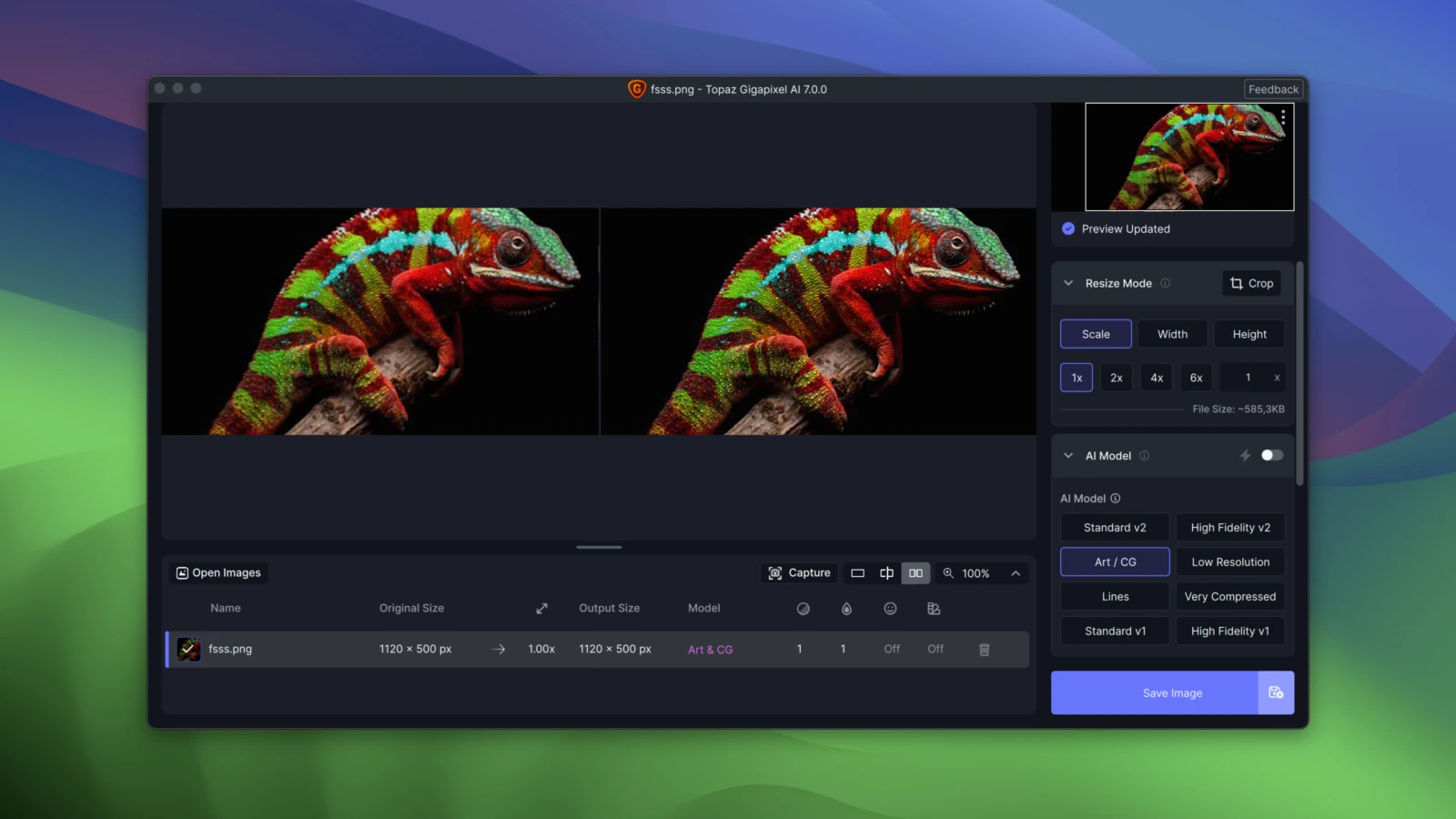This screenshot has width=1456, height=819.
Task: Collapse the Resize Mode section
Action: (x=1068, y=283)
